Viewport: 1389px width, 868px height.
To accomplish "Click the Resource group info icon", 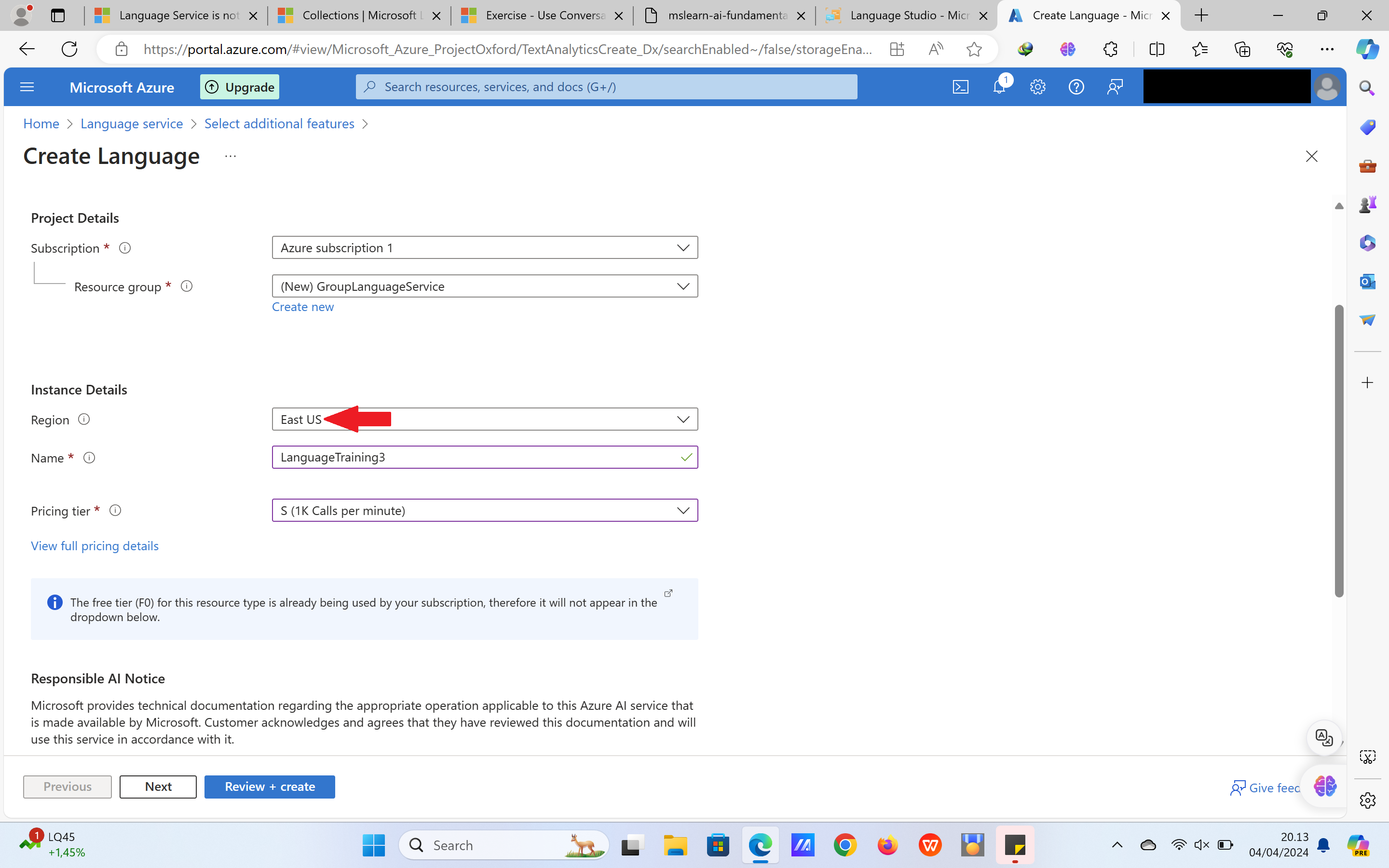I will click(x=187, y=286).
